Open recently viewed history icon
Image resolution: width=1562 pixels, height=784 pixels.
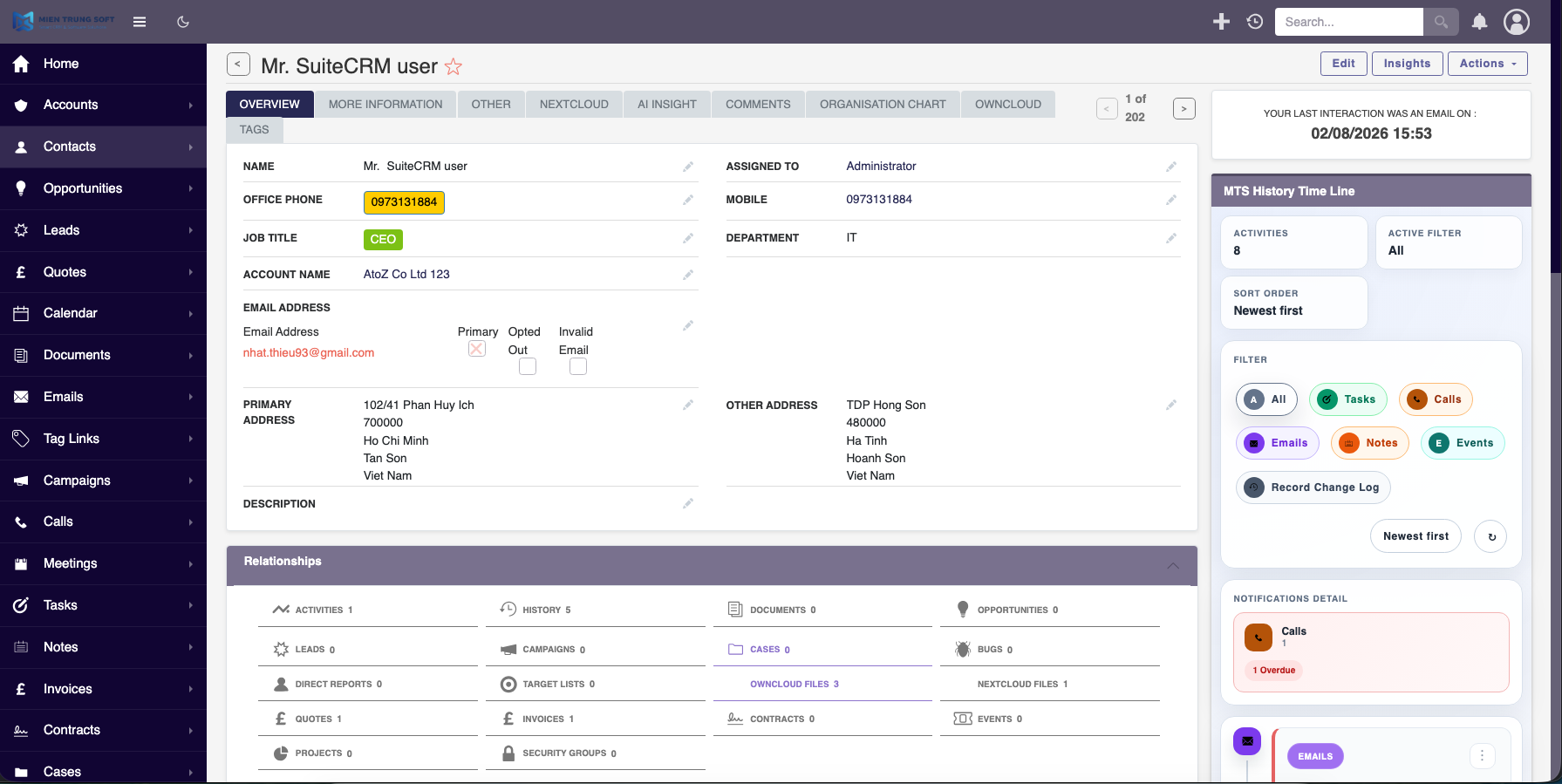[x=1255, y=22]
